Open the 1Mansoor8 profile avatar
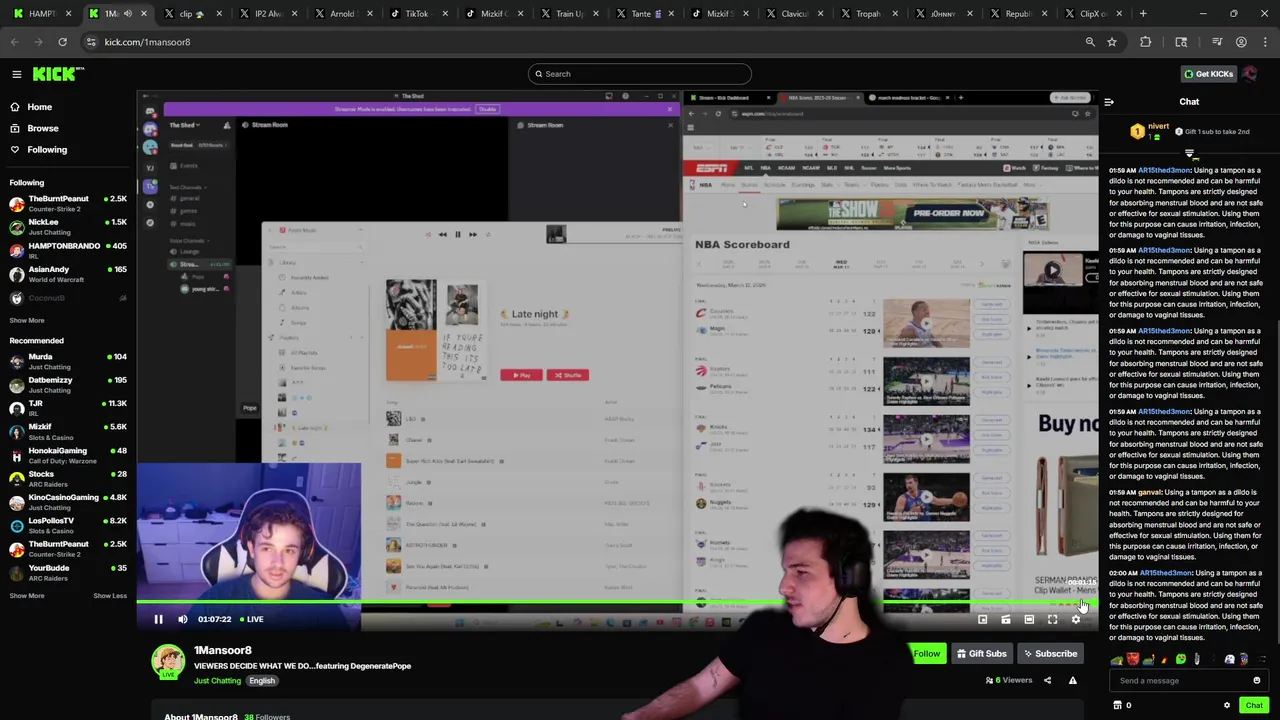The height and width of the screenshot is (720, 1280). click(x=168, y=662)
